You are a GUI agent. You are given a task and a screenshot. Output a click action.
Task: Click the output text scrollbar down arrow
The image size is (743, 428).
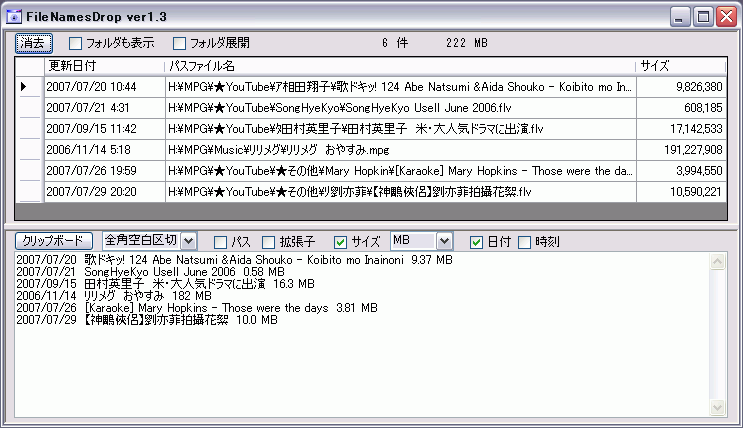[x=717, y=409]
